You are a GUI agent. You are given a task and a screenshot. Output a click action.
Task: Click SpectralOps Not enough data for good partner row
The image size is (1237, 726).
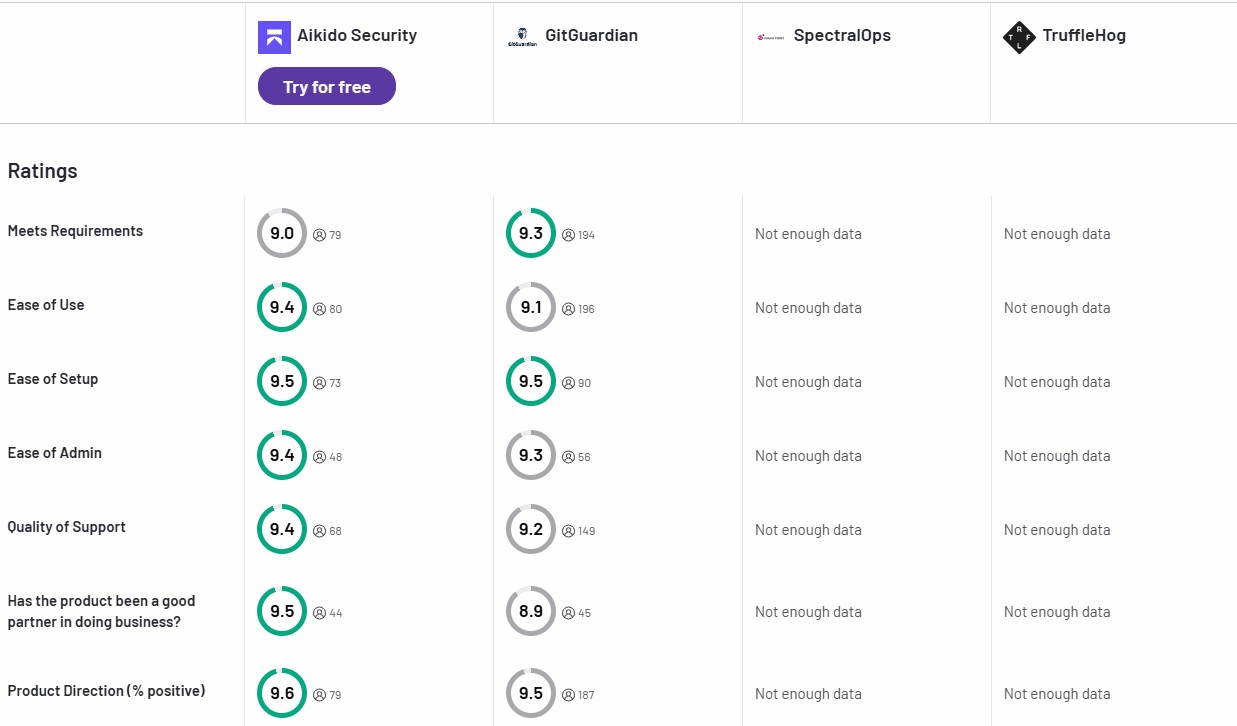pyautogui.click(x=808, y=612)
